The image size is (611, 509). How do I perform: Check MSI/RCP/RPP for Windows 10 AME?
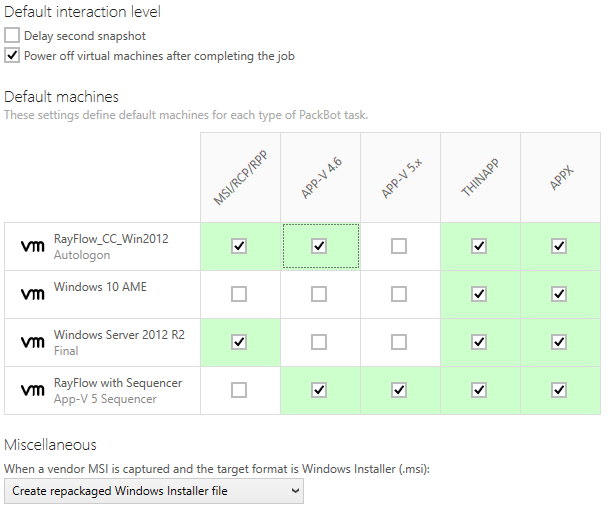point(239,294)
